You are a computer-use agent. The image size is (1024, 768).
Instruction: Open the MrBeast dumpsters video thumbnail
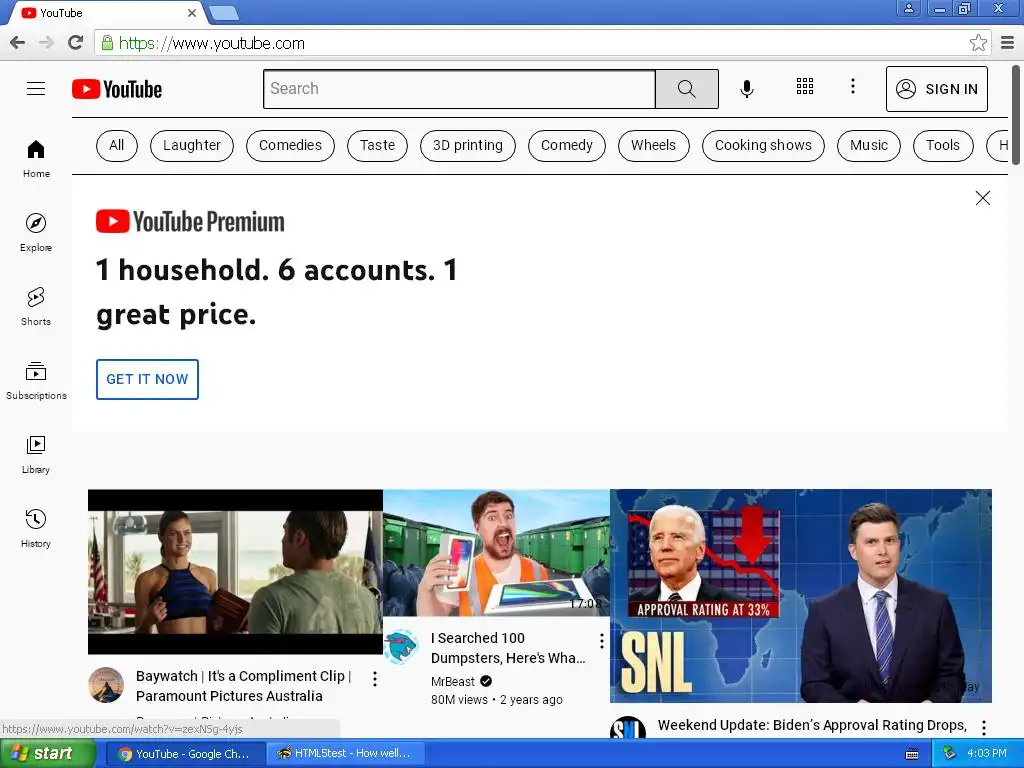point(496,552)
